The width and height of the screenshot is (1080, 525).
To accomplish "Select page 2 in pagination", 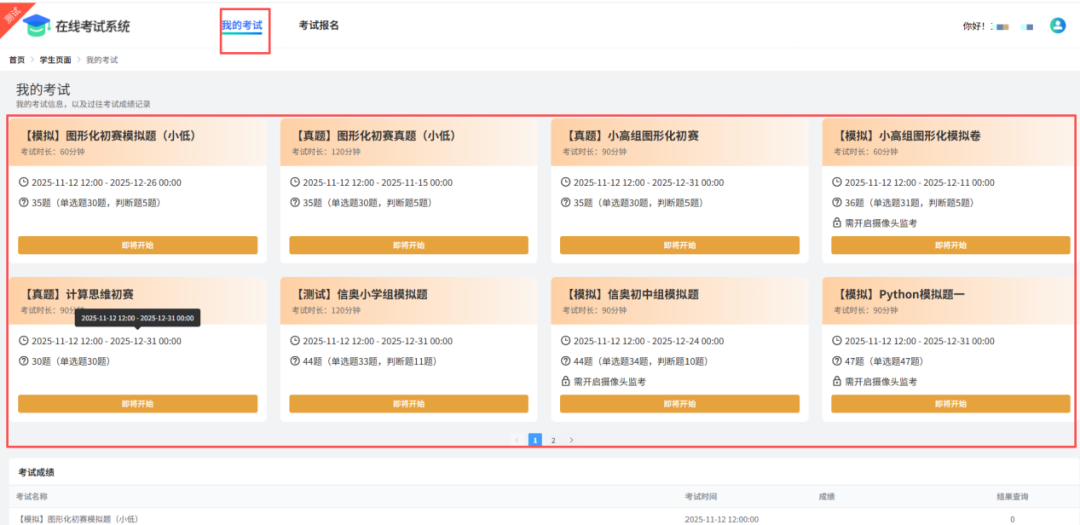I will [x=553, y=440].
